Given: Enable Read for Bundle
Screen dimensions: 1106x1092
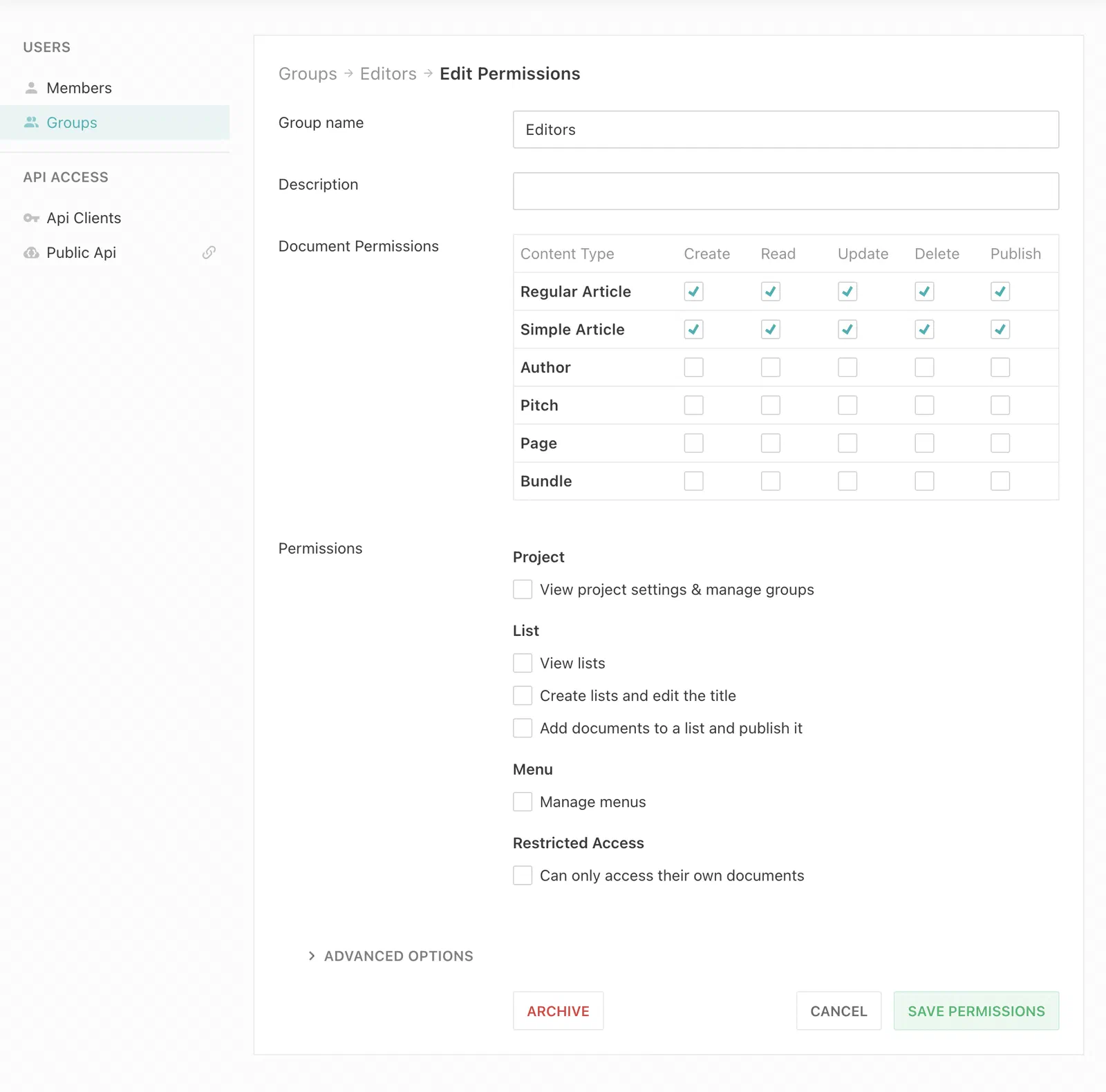Looking at the screenshot, I should click(771, 481).
